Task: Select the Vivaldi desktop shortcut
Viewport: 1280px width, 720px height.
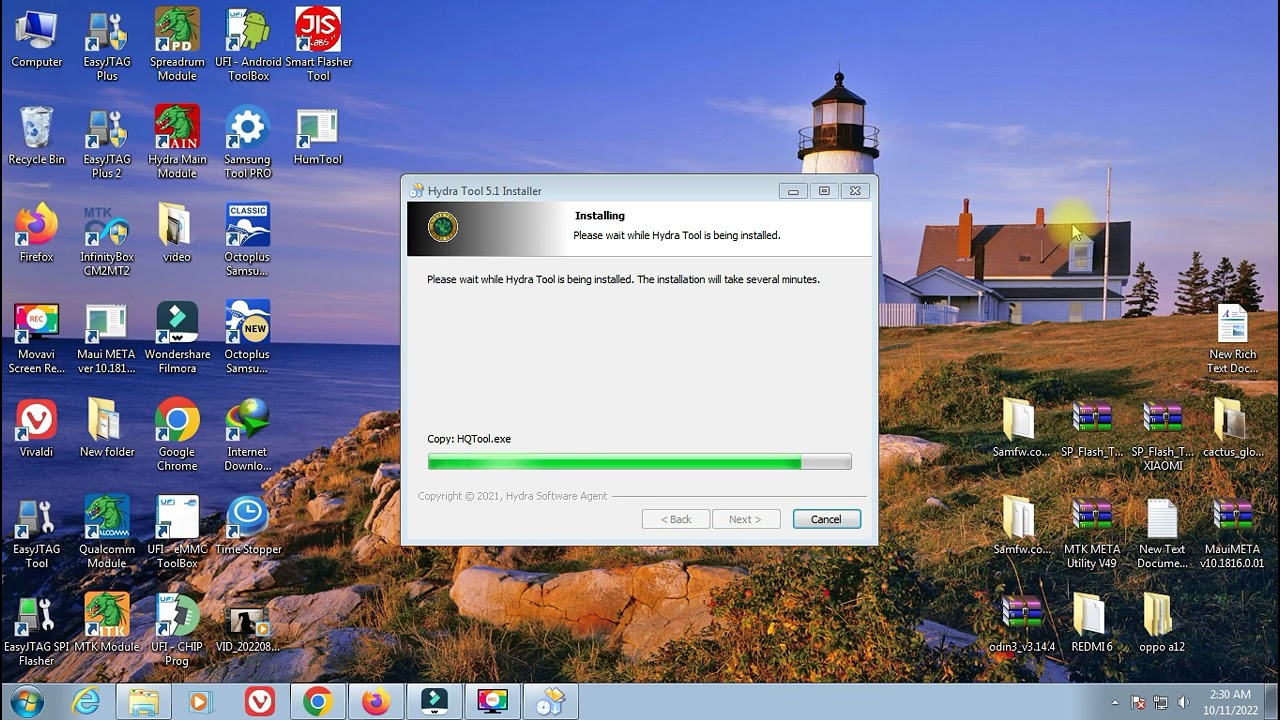Action: [37, 428]
